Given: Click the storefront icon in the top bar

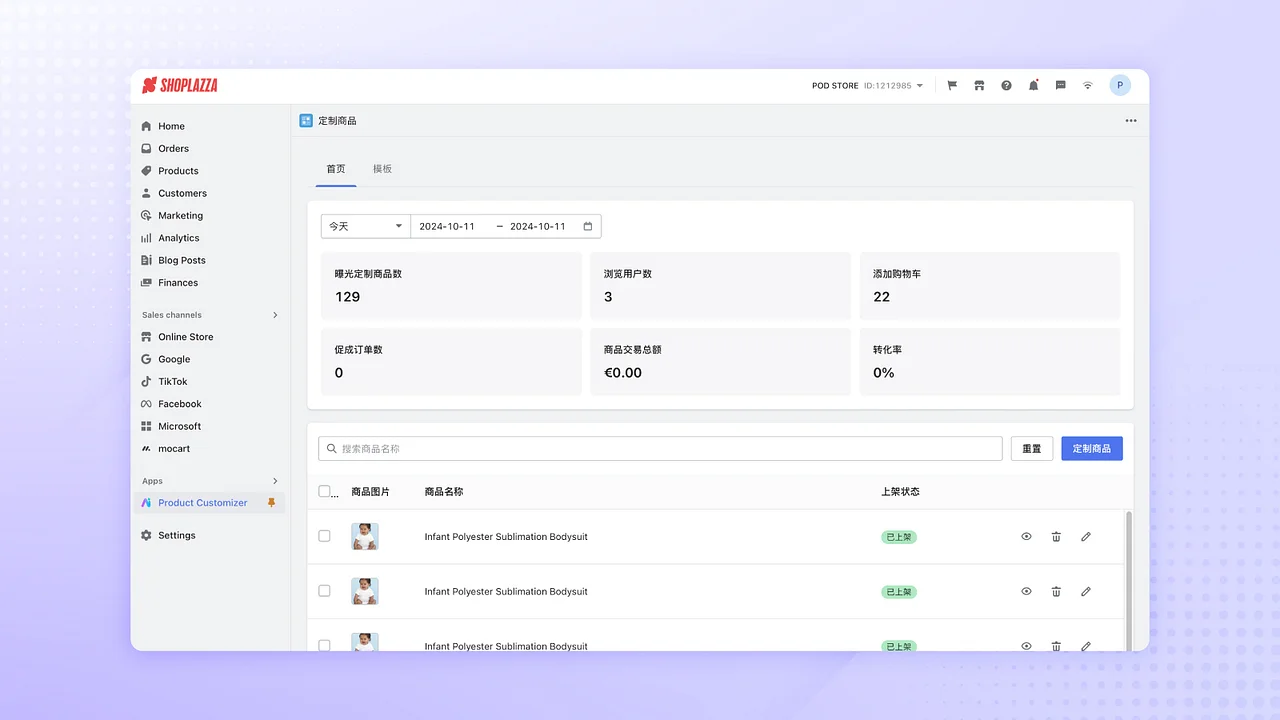Looking at the screenshot, I should pyautogui.click(x=979, y=85).
